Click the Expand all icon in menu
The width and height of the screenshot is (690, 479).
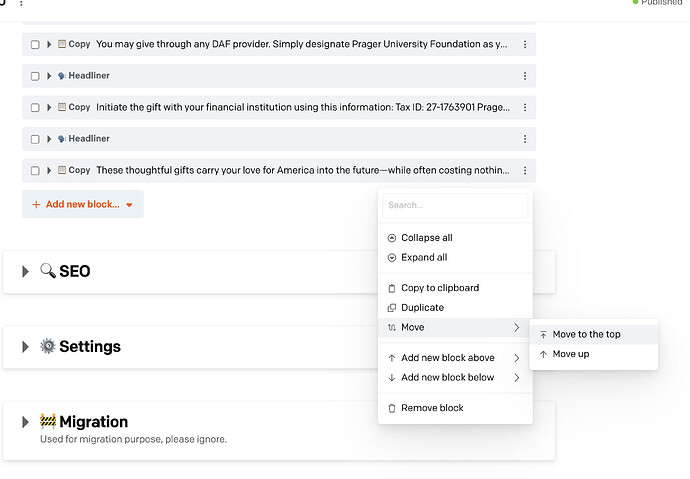pyautogui.click(x=392, y=258)
